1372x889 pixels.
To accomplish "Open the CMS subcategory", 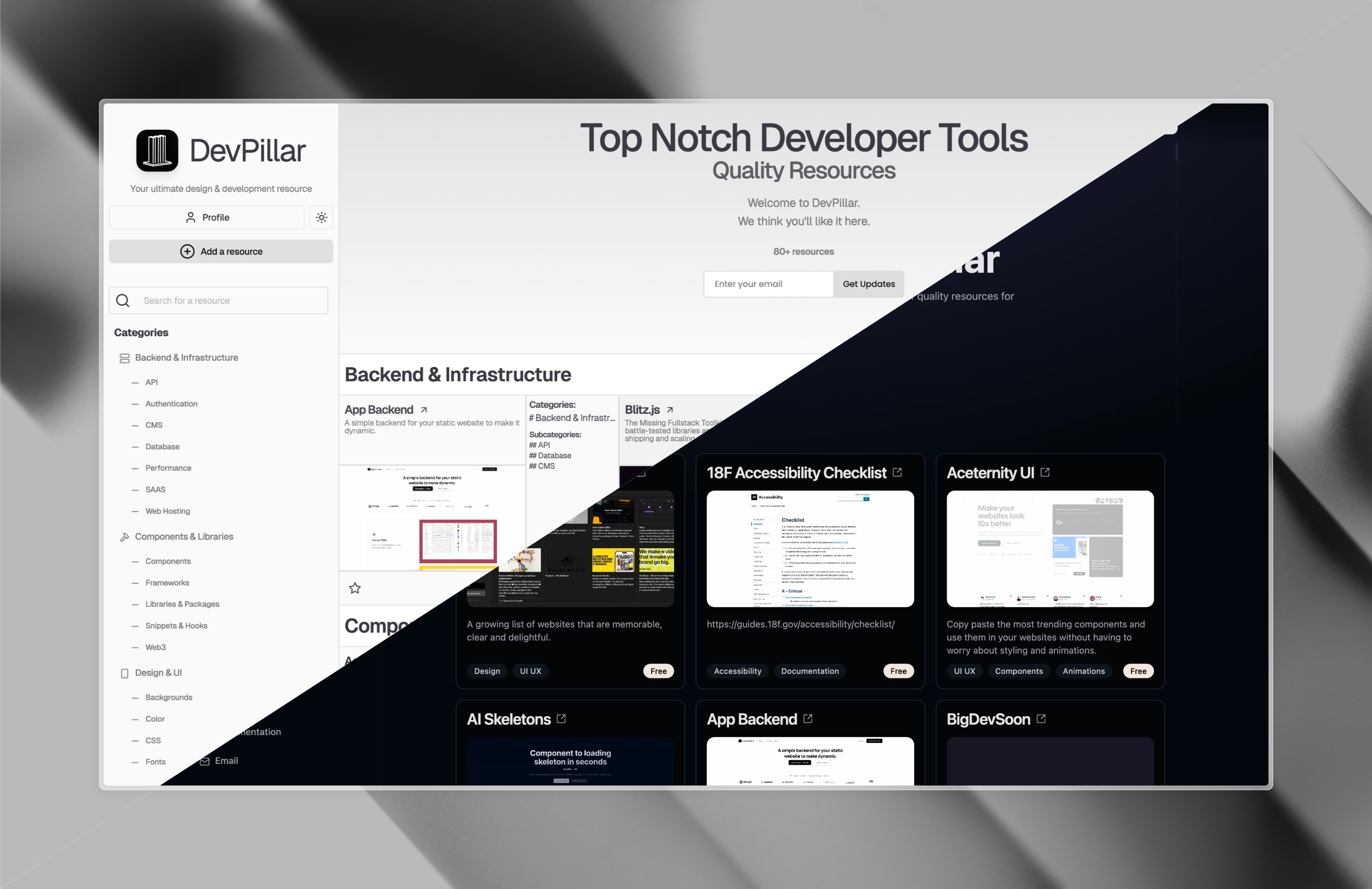I will click(x=154, y=425).
